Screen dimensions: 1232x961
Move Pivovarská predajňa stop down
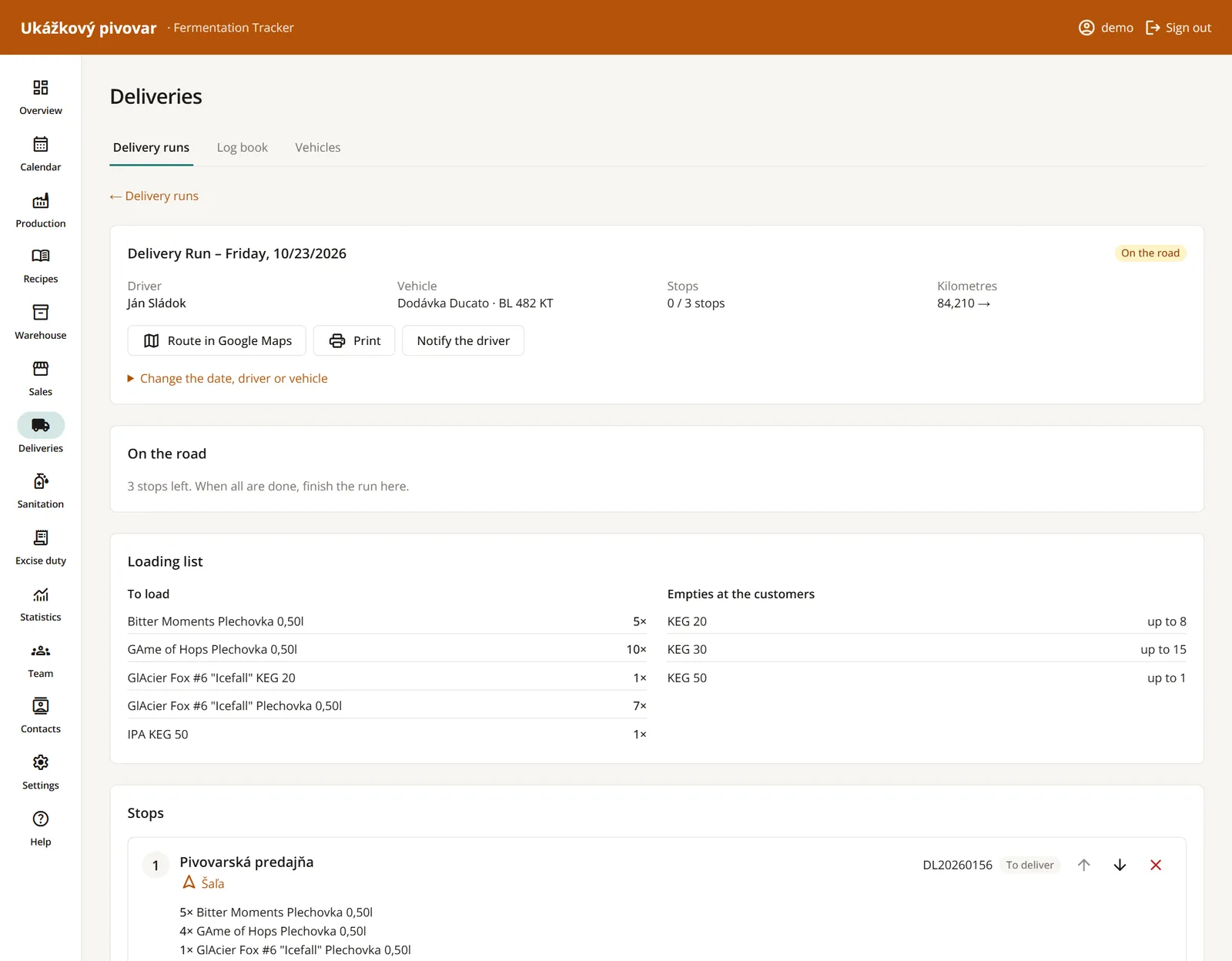(x=1120, y=865)
